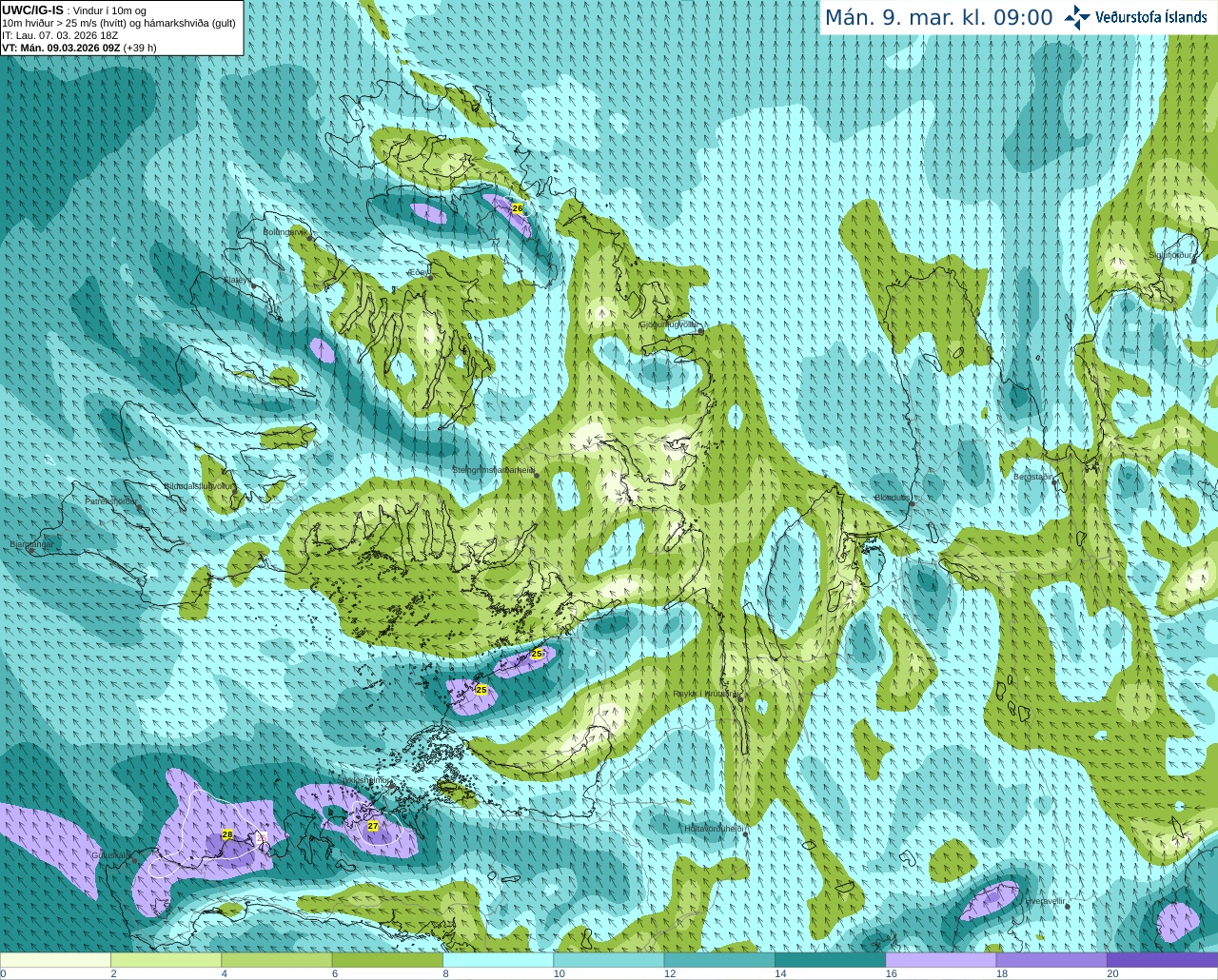Viewport: 1218px width, 980px height.
Task: Select the 2–4 m/s light green legend swatch
Action: tap(166, 960)
